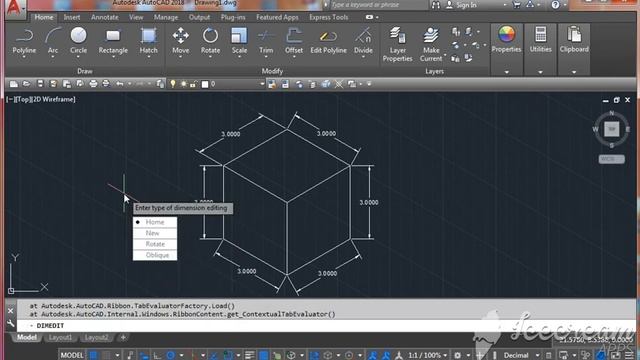Open Autodesk App Store cart icon
The width and height of the screenshot is (640, 360).
click(516, 5)
